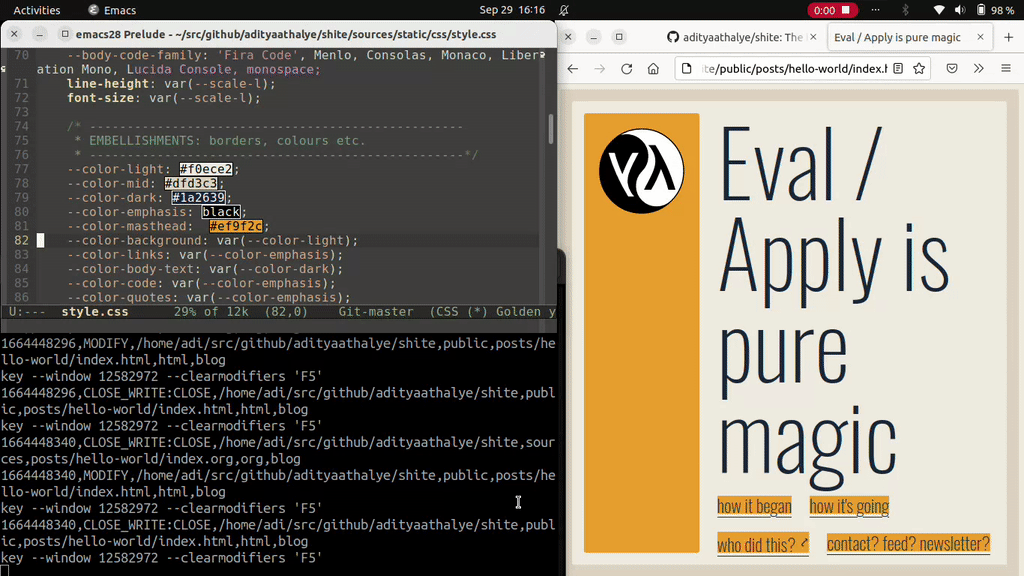This screenshot has height=576, width=1024.
Task: Click the 'font-size: var(--scale-l);' line
Action: [163, 98]
